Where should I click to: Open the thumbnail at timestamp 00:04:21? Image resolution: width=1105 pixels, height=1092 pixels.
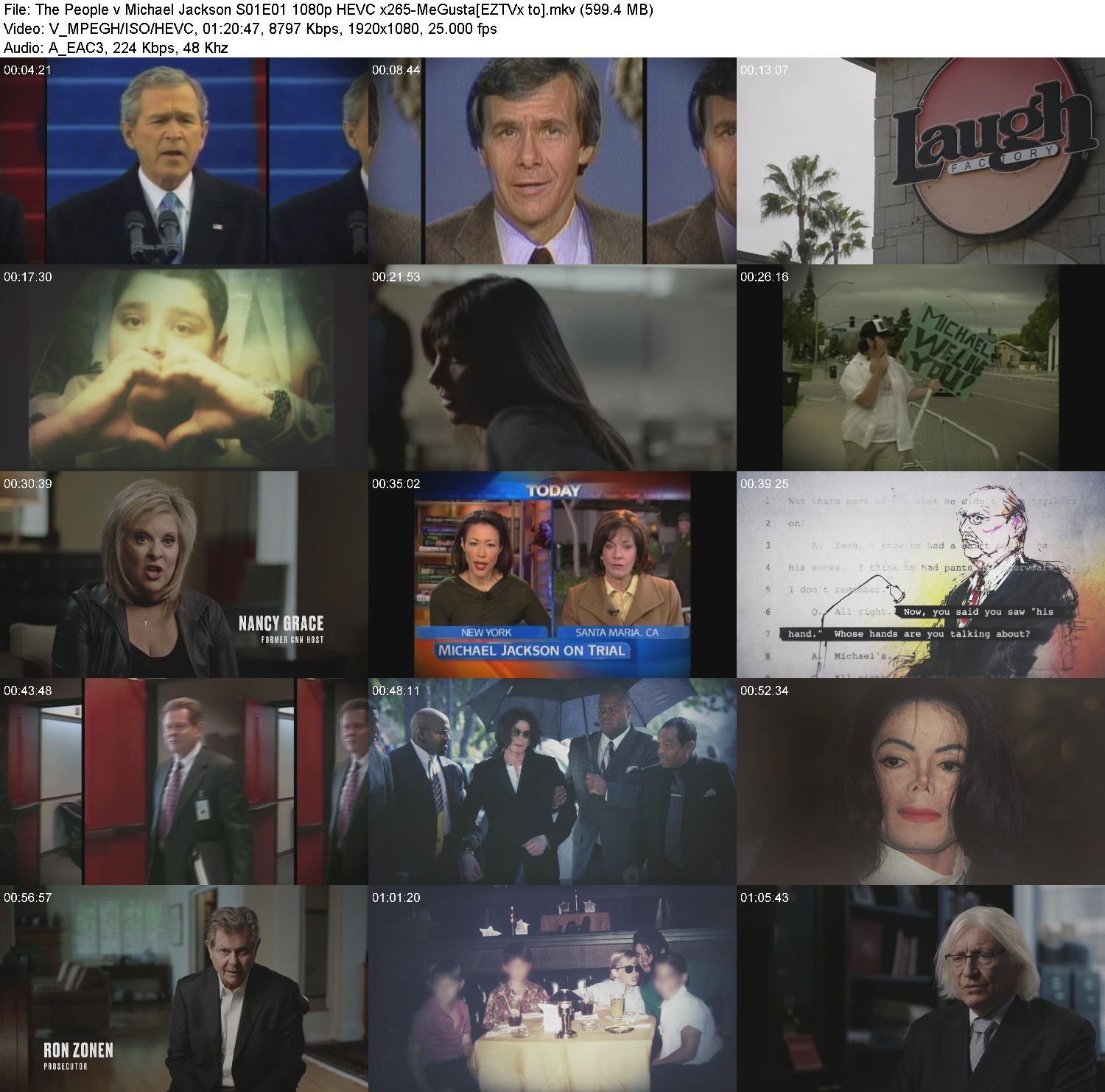184,161
